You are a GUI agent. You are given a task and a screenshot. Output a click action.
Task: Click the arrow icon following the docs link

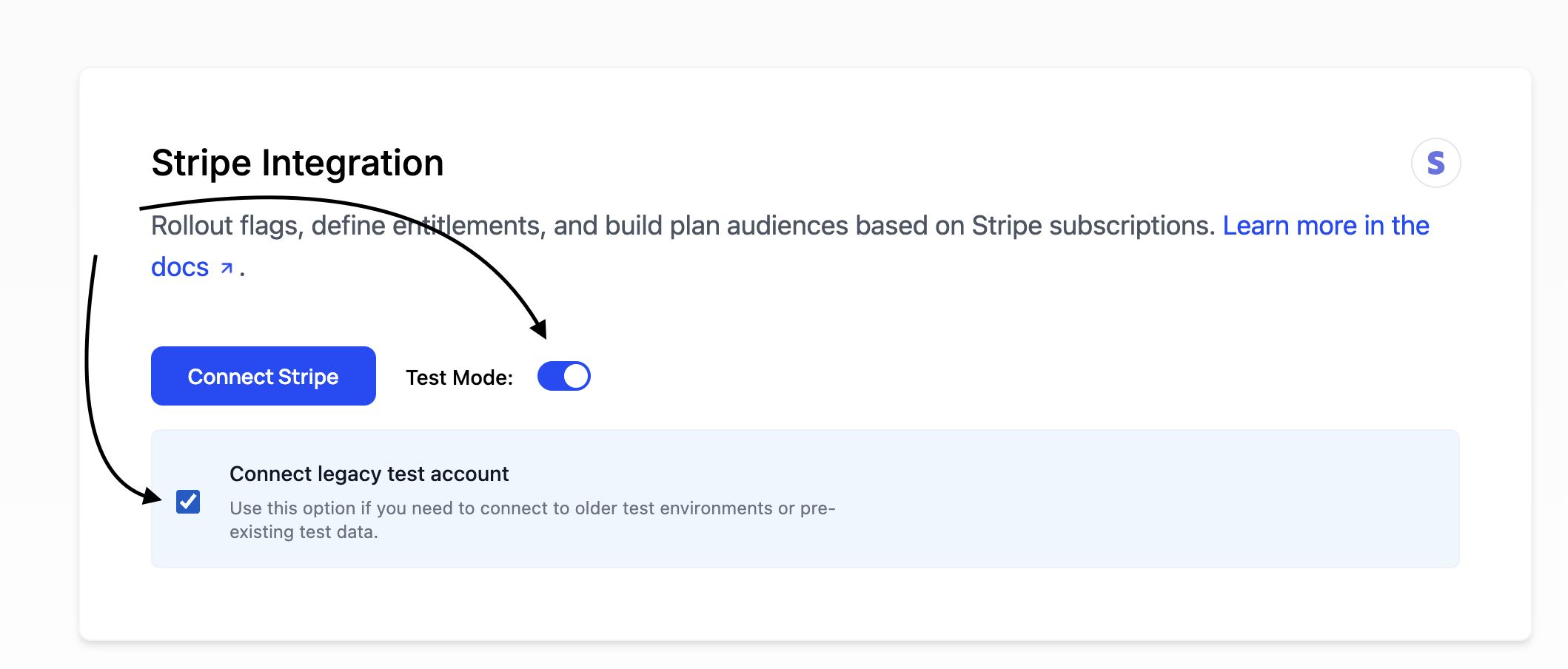[227, 267]
